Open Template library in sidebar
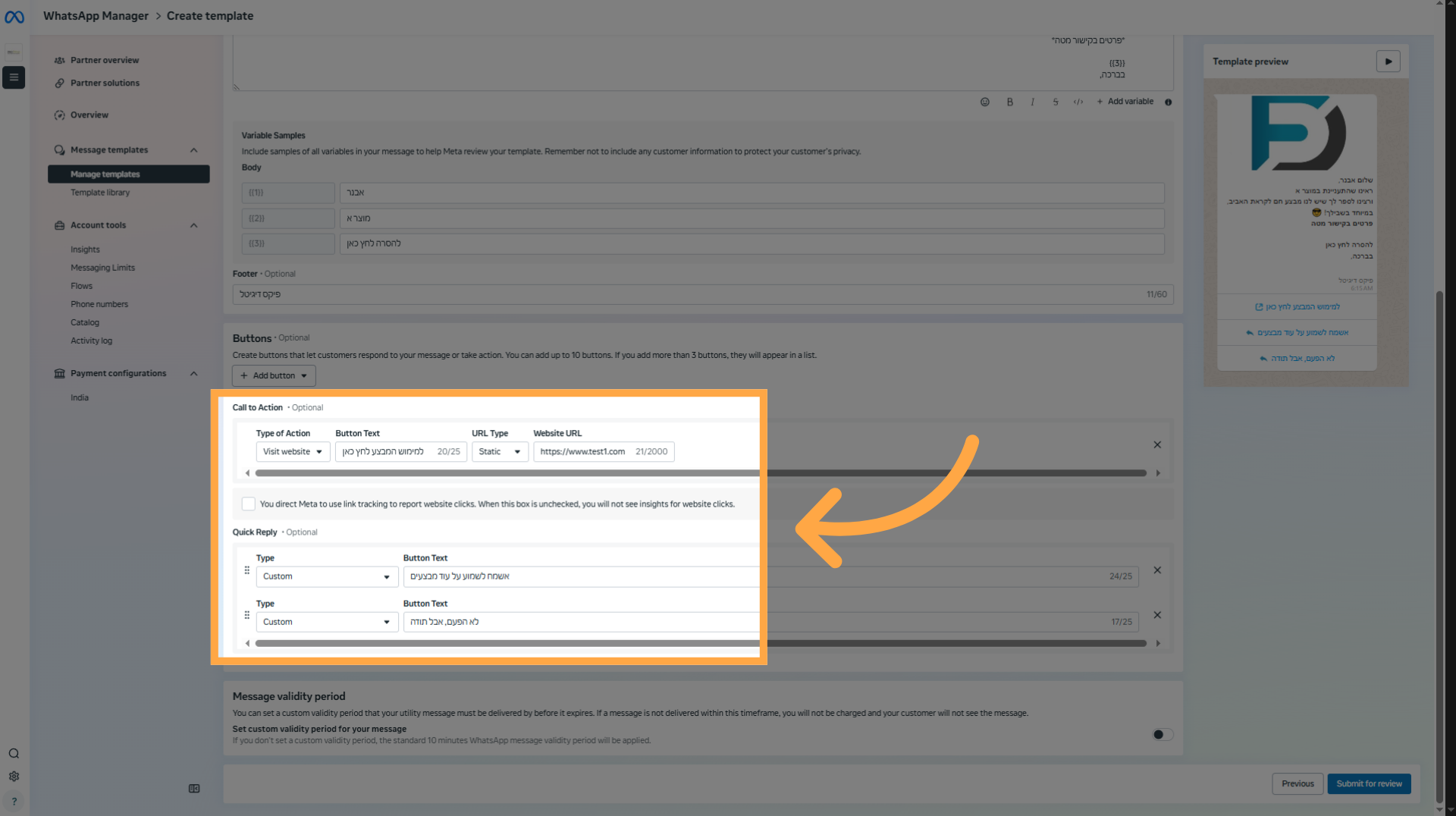 (x=100, y=193)
